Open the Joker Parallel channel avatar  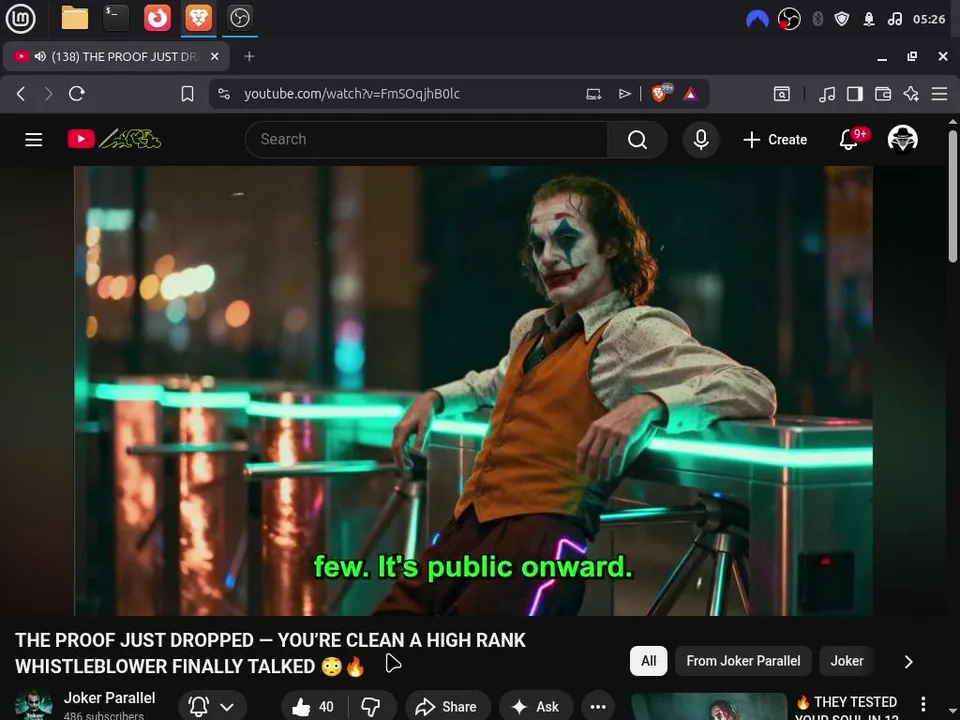34,705
